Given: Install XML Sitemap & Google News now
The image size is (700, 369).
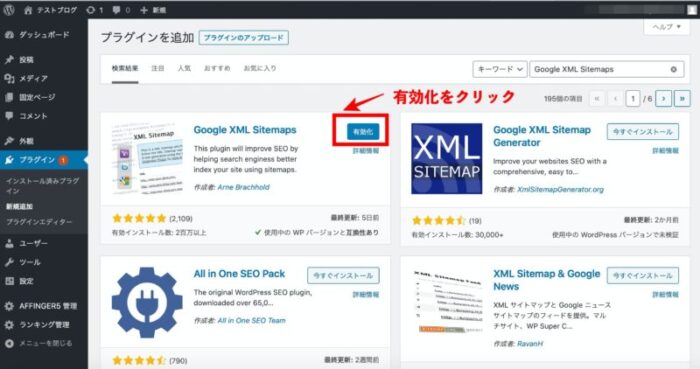Looking at the screenshot, I should [643, 275].
